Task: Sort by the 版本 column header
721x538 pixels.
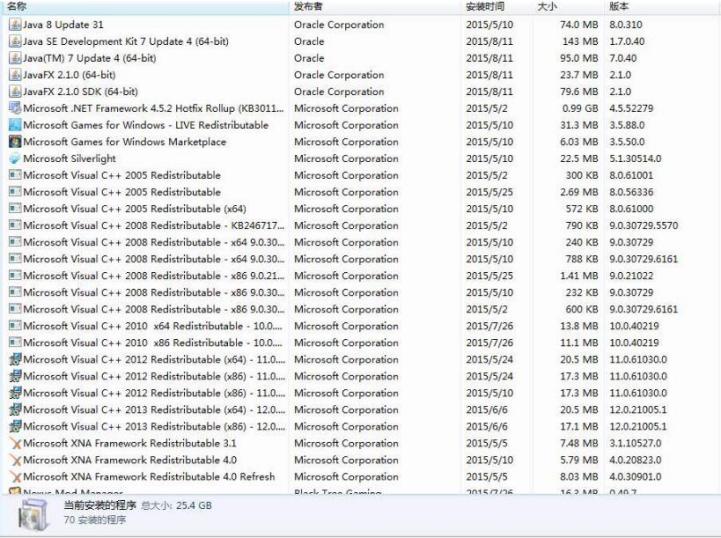Action: 662,6
